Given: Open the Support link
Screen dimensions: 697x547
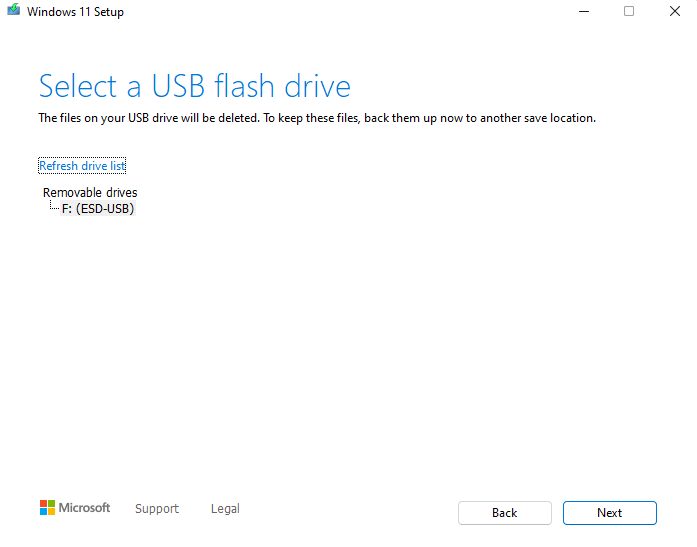Looking at the screenshot, I should 157,508.
